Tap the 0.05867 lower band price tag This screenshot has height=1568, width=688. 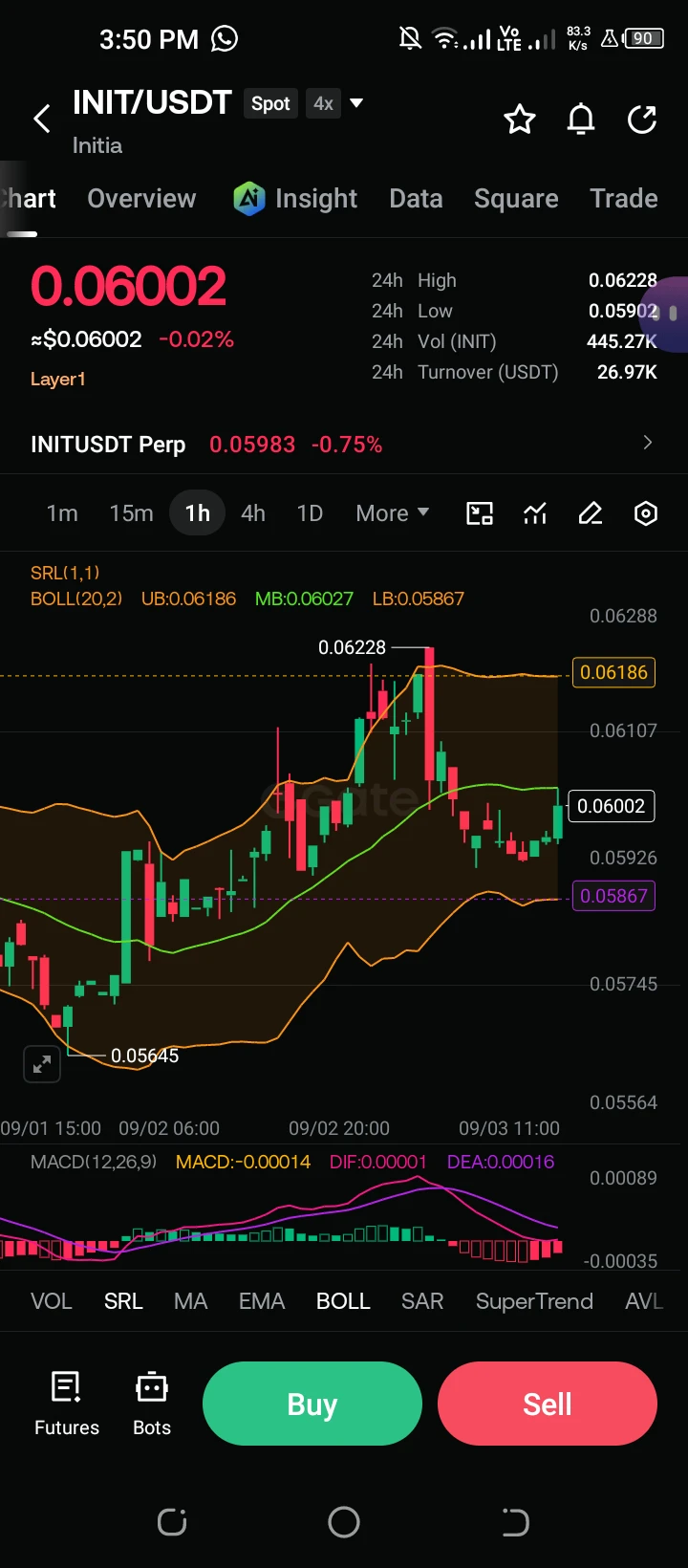tap(613, 896)
